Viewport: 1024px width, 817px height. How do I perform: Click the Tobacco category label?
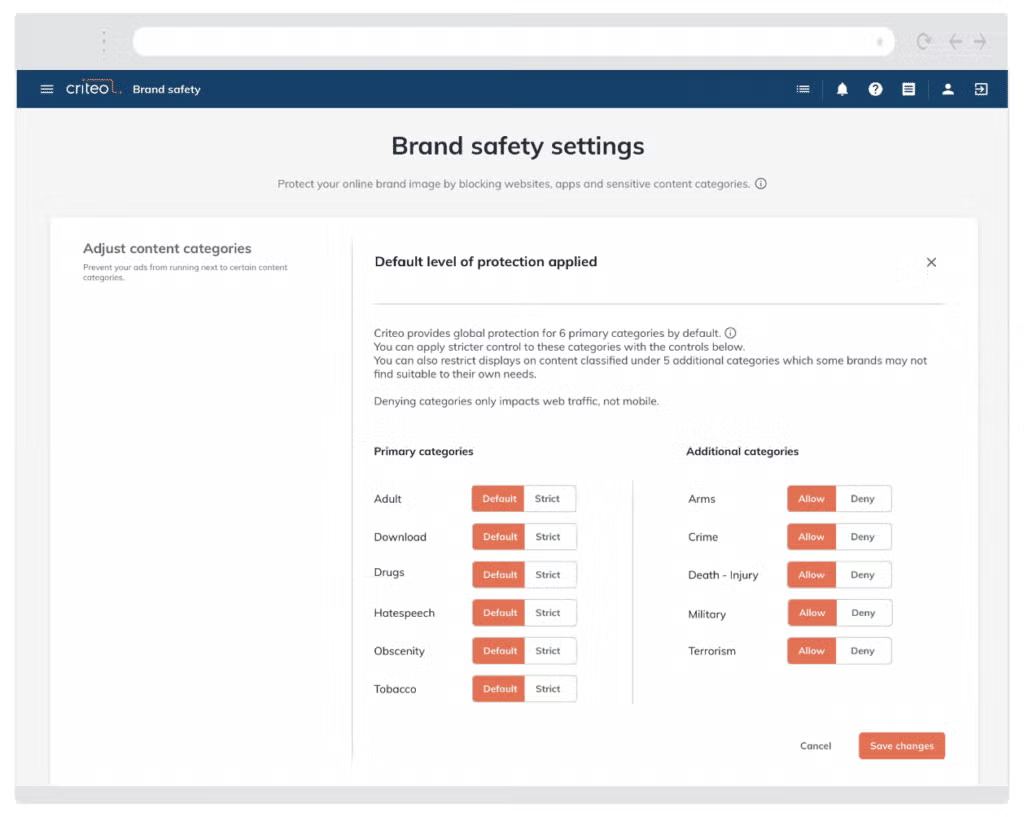coord(395,688)
